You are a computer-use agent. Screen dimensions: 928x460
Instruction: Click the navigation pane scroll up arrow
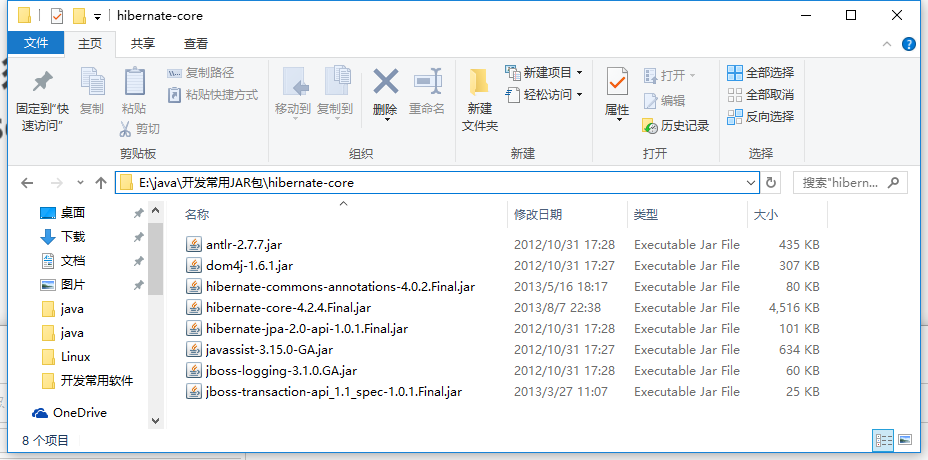[x=156, y=211]
